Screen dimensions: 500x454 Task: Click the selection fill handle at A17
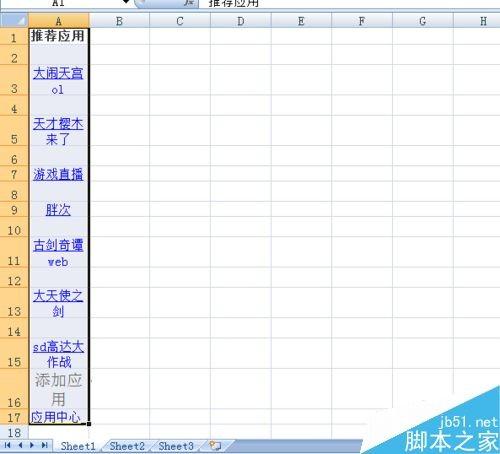(89, 424)
